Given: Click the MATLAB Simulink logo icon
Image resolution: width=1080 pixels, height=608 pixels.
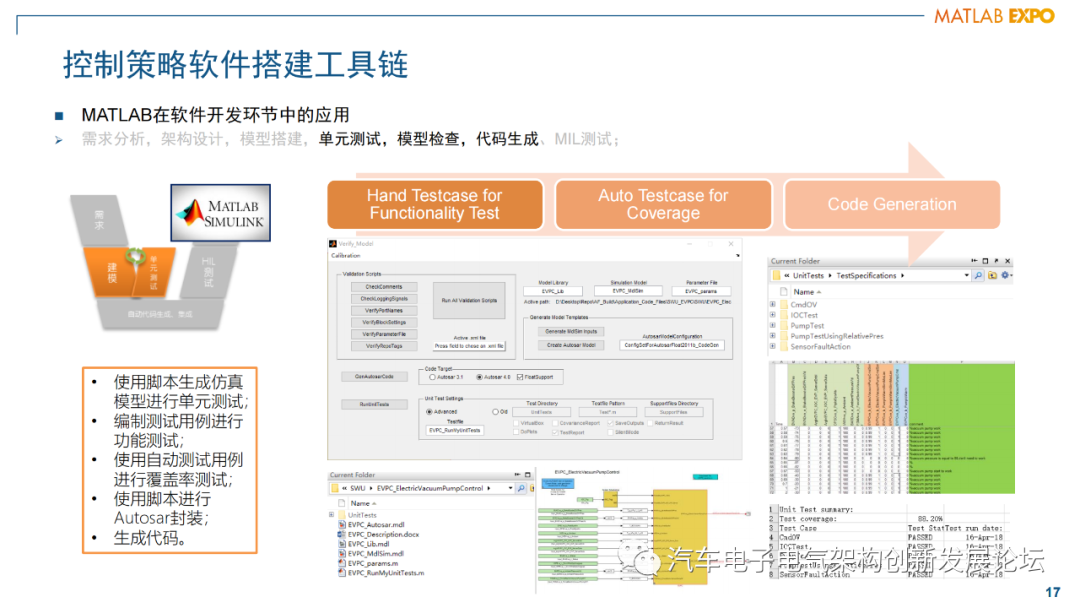Looking at the screenshot, I should point(220,212).
